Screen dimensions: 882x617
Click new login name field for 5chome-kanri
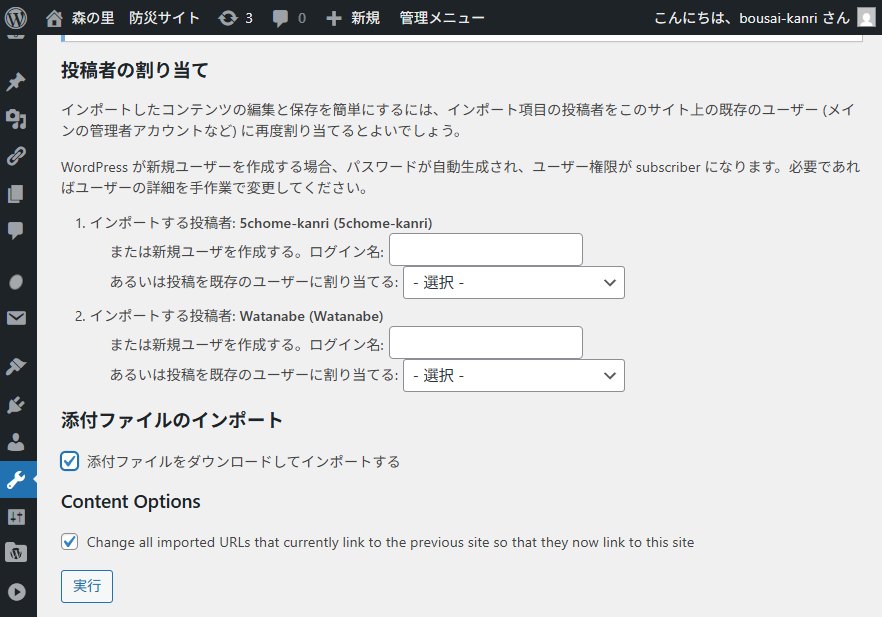(485, 250)
